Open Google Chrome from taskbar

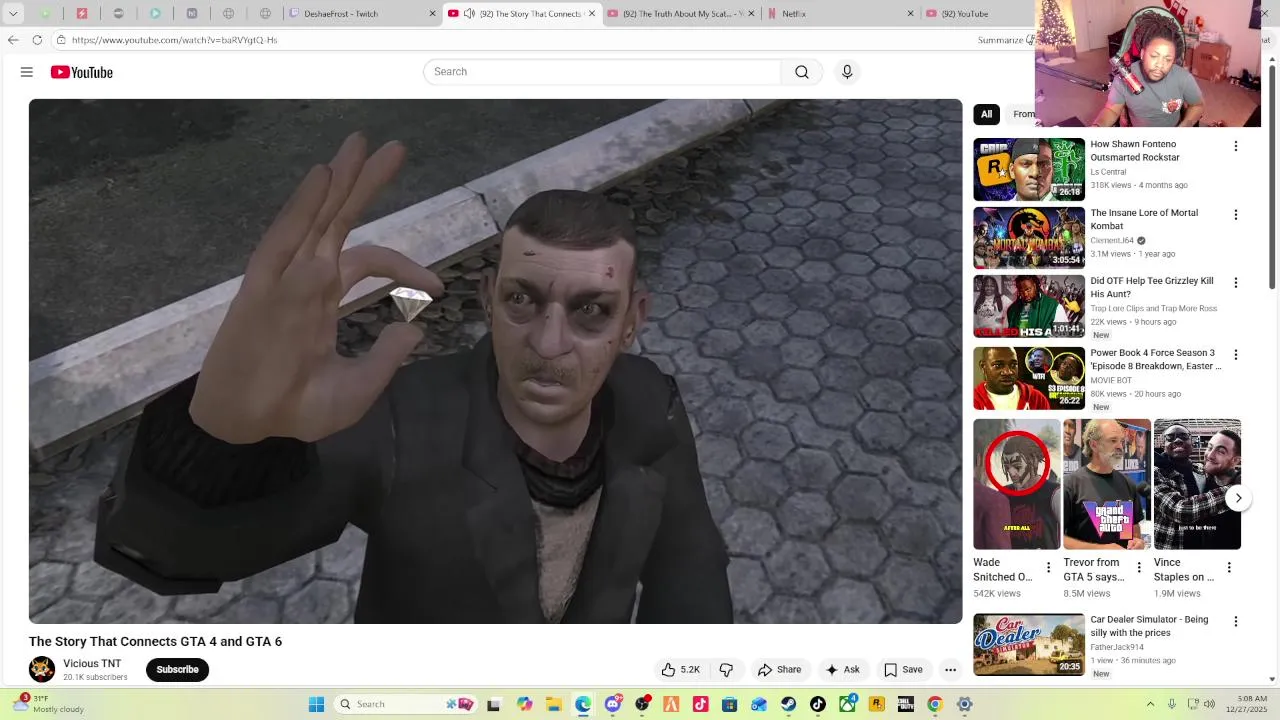tap(935, 704)
